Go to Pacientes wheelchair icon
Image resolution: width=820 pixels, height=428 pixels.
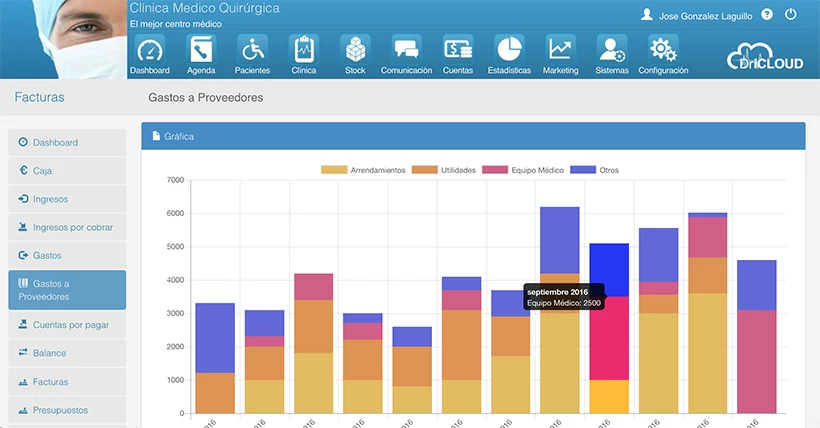coord(252,50)
